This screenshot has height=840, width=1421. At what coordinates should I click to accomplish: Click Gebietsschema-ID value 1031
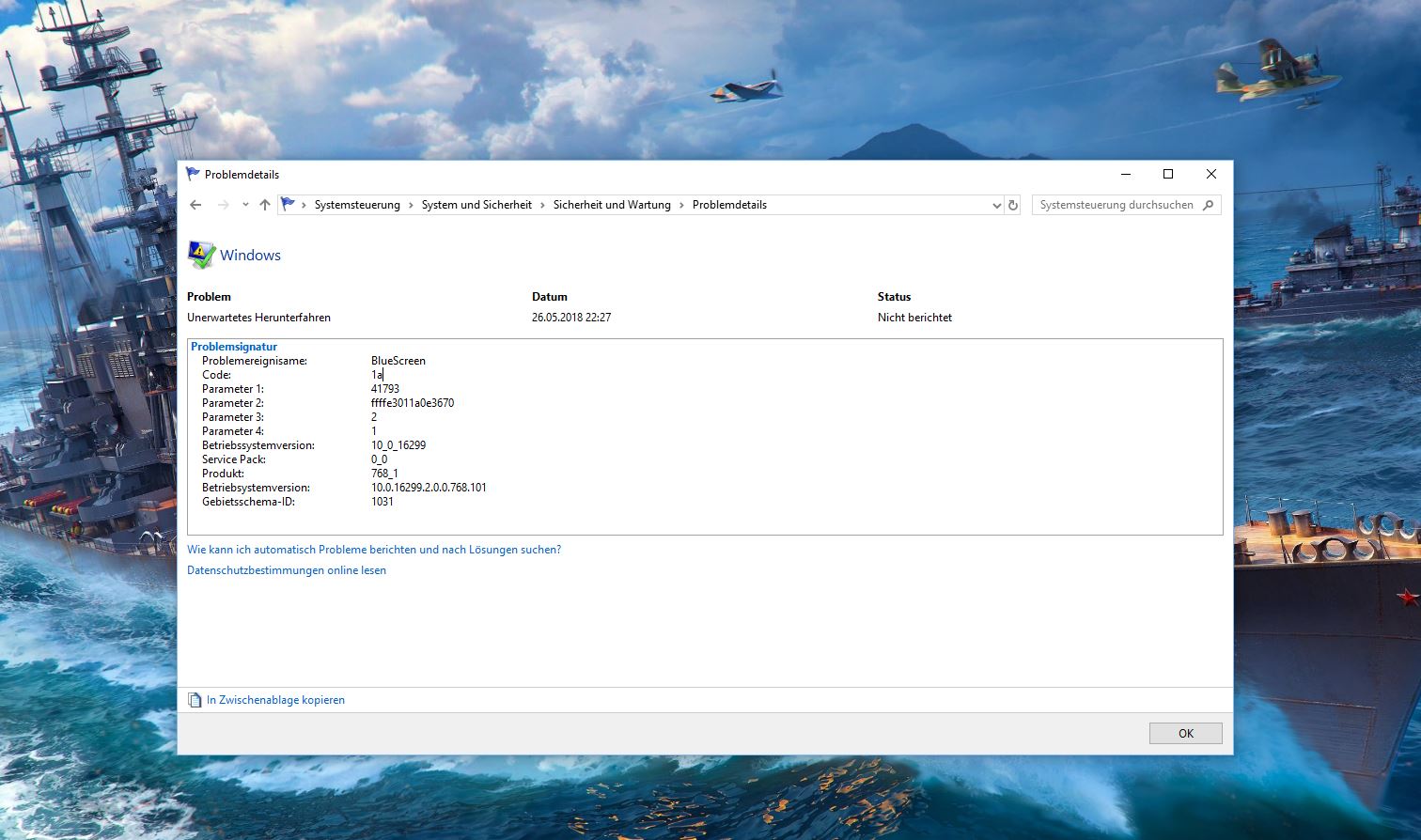click(383, 502)
